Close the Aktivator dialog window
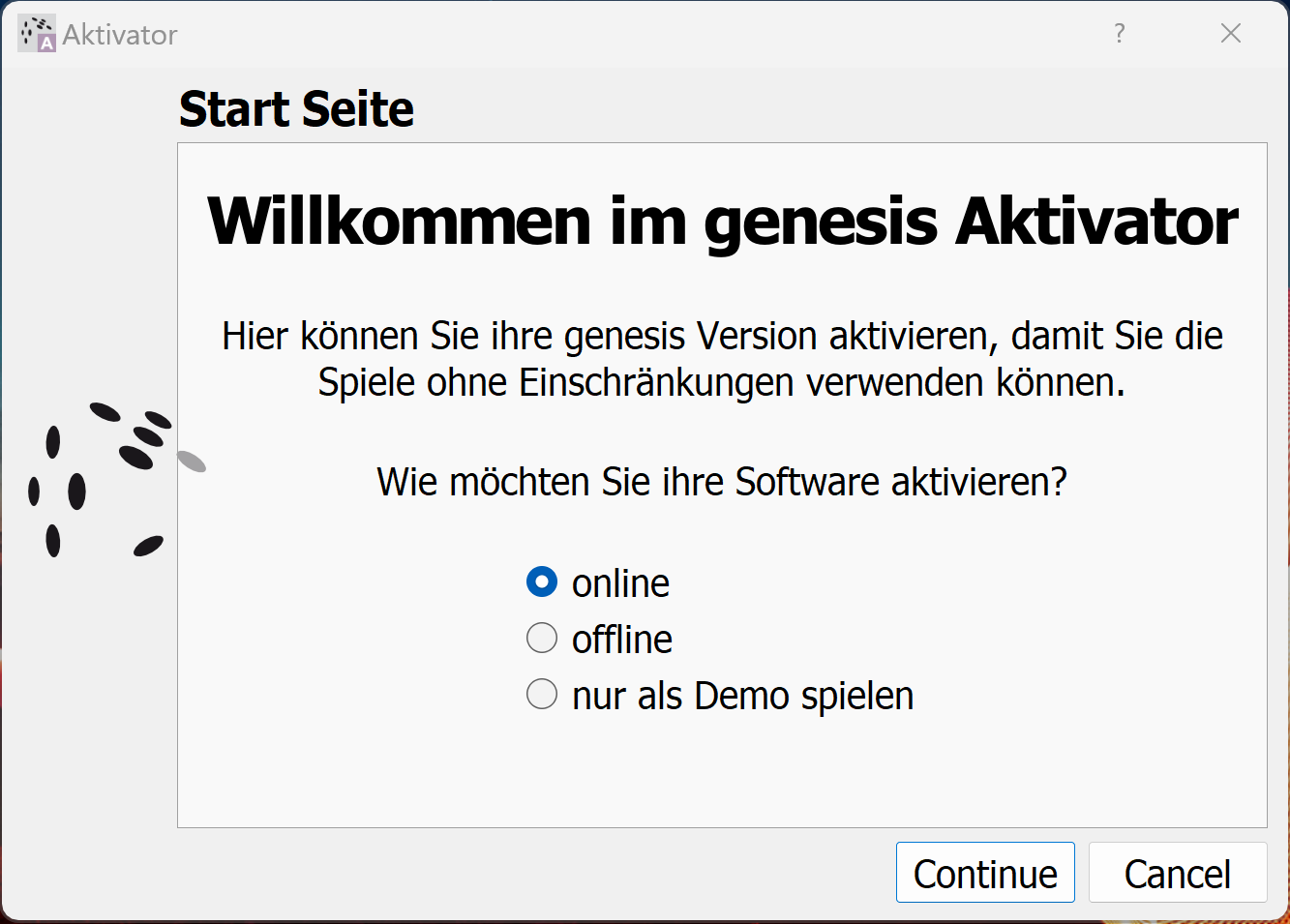The image size is (1290, 924). [1231, 34]
